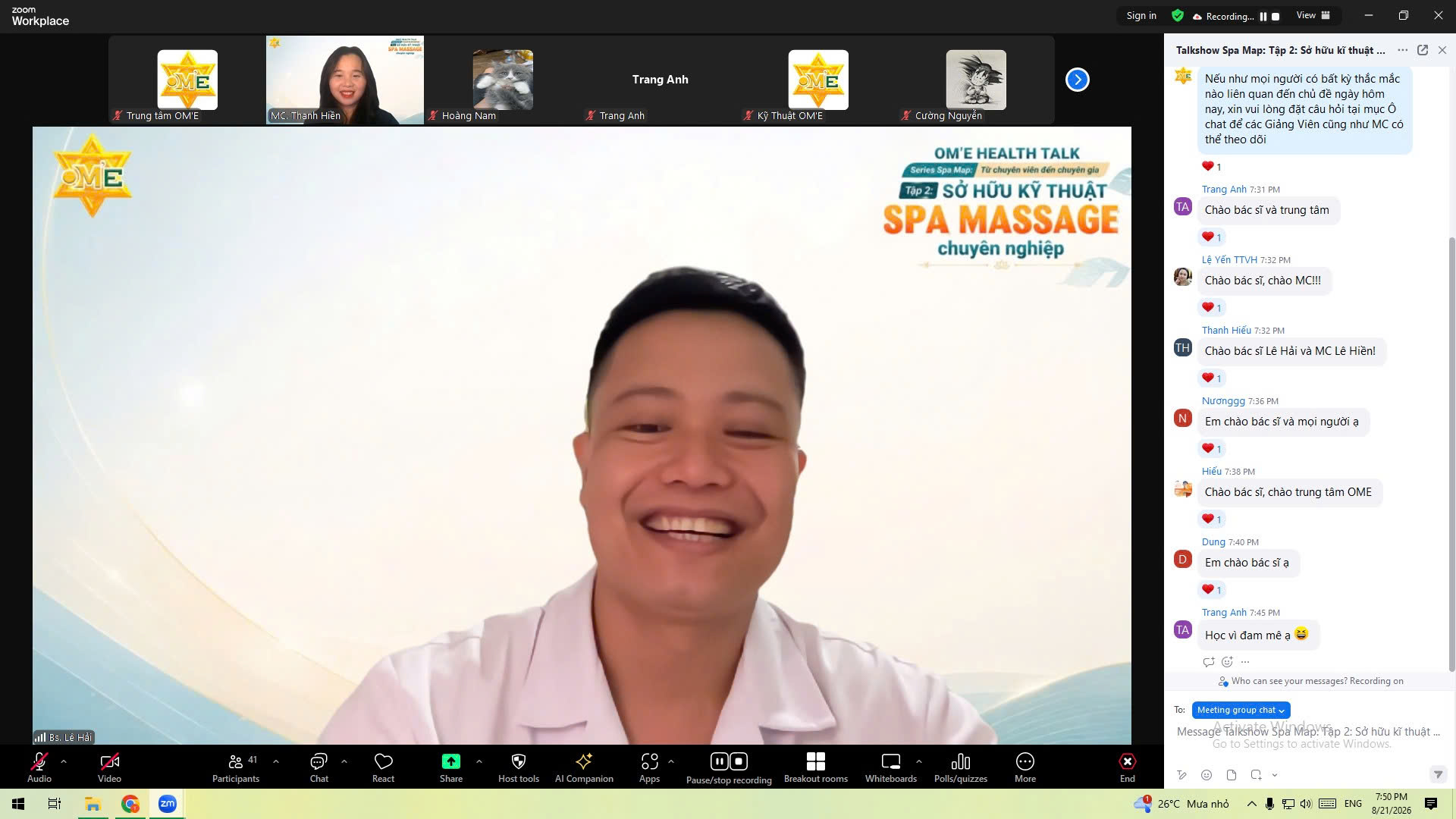Pause the recording from the bottom toolbar

point(719,761)
